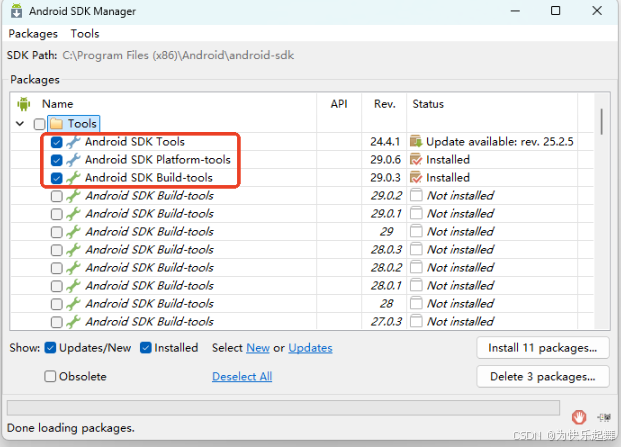This screenshot has height=447, width=621.
Task: Select the Android SDK Platform-tools row name
Action: click(x=158, y=160)
